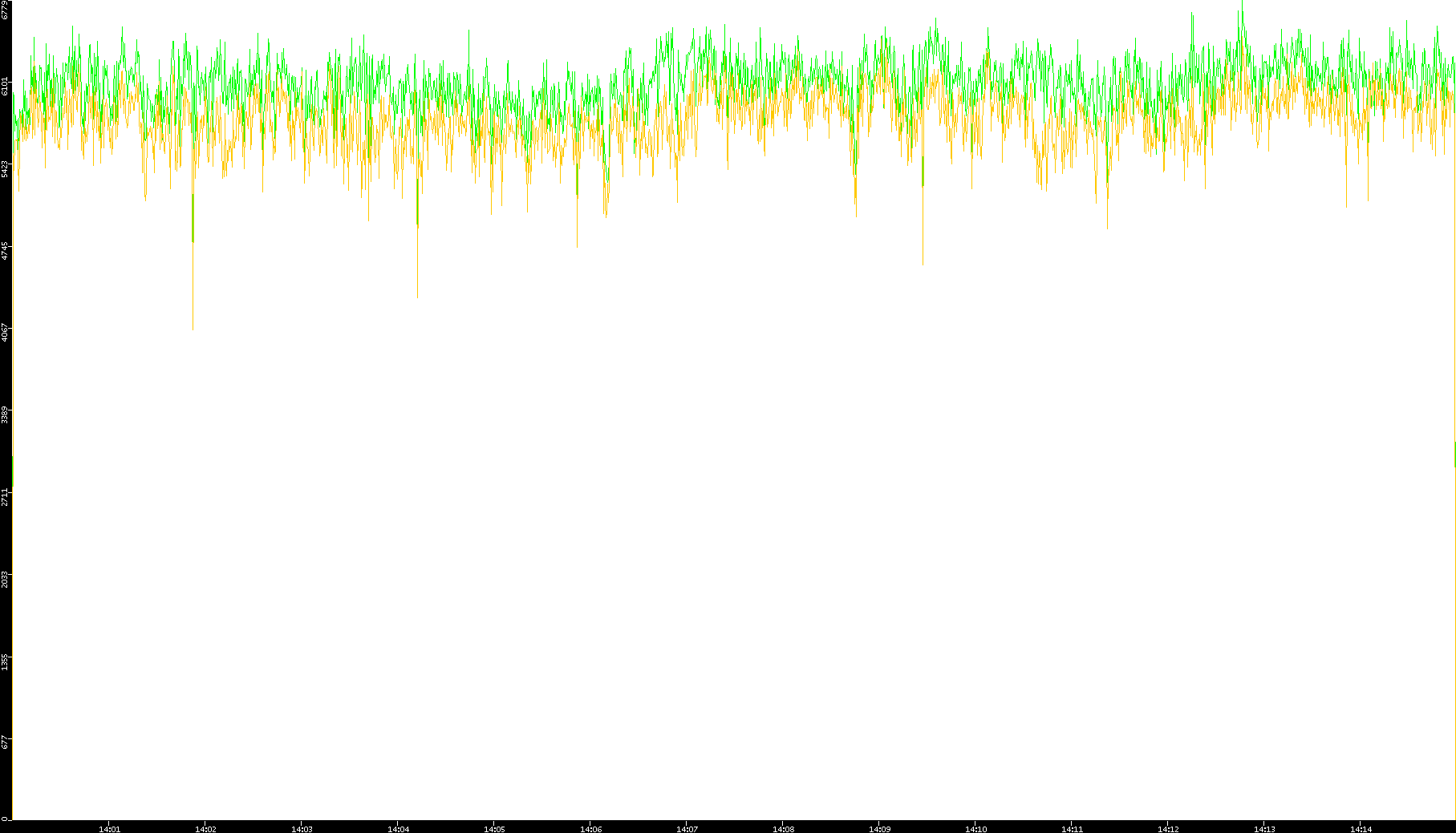This screenshot has width=1456, height=833.
Task: Click the 0 value axis label
Action: tap(5, 819)
